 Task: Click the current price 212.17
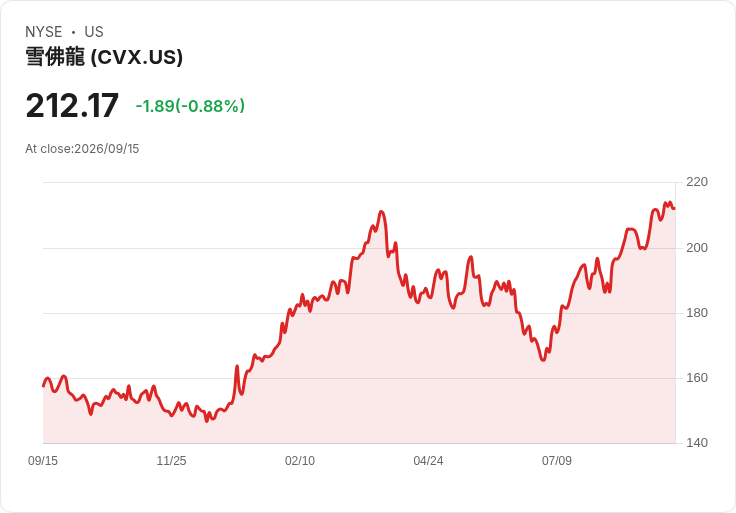pos(72,106)
